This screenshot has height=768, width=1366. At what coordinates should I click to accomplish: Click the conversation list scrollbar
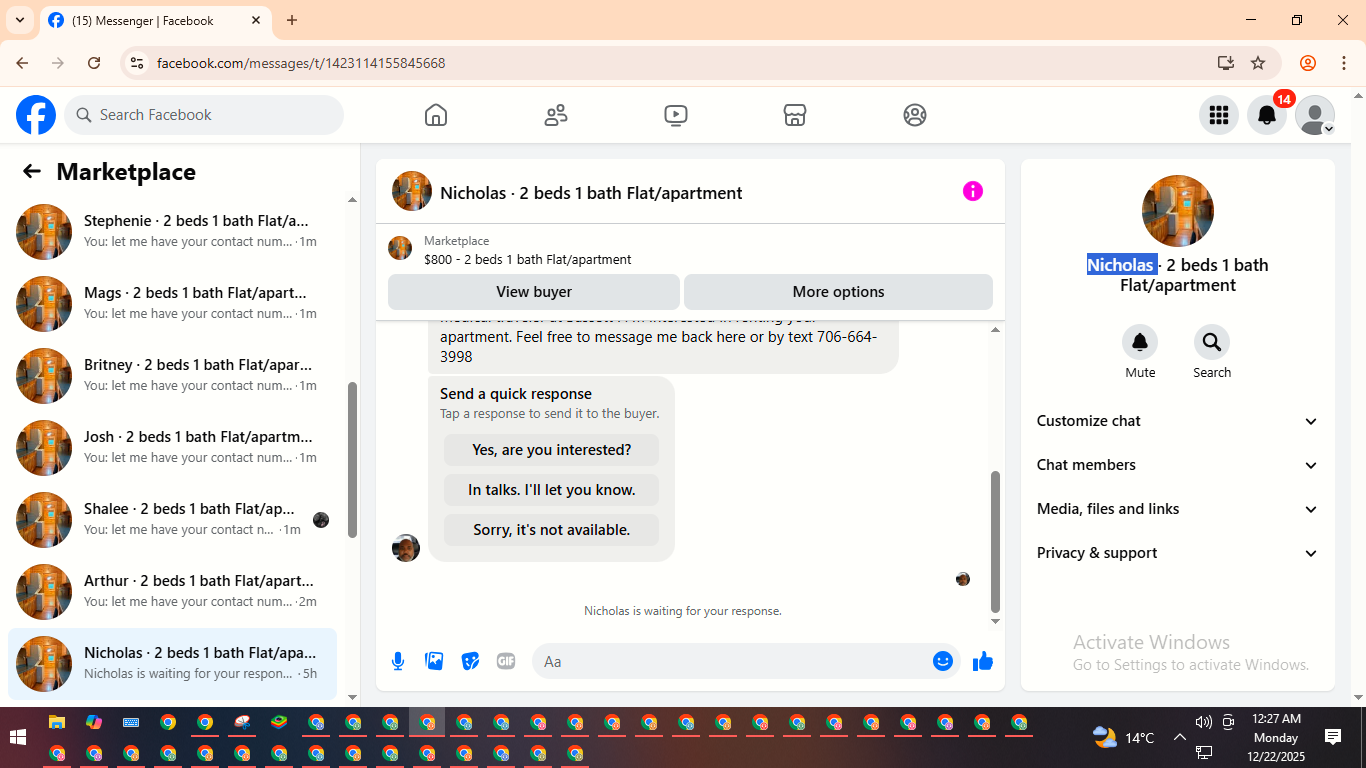[x=352, y=460]
